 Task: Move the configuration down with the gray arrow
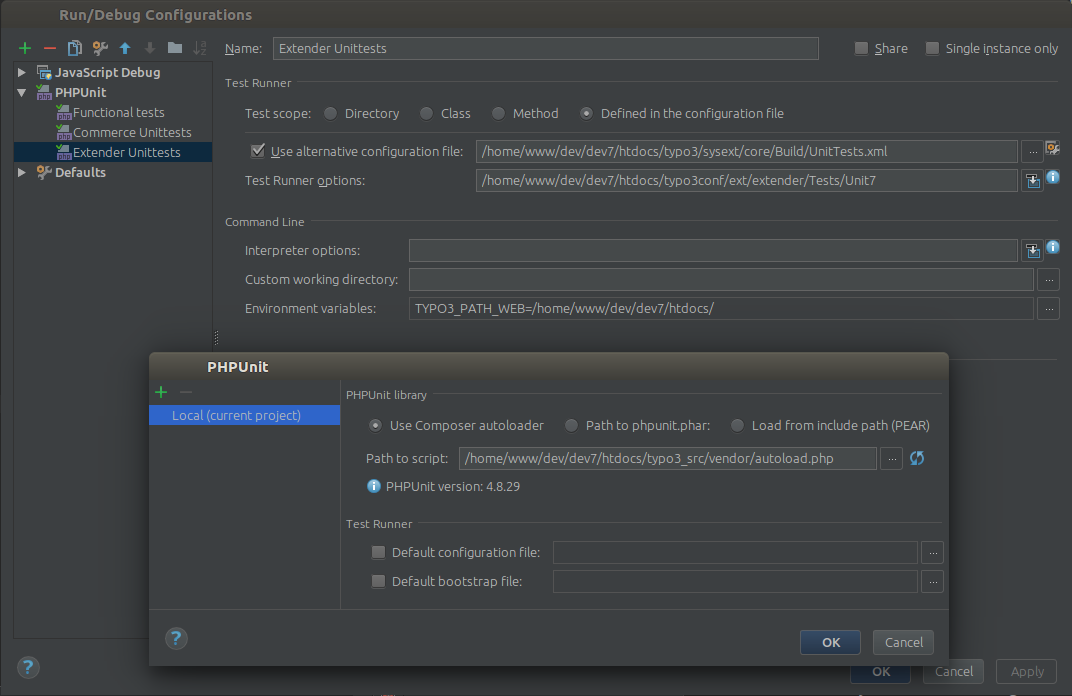150,48
